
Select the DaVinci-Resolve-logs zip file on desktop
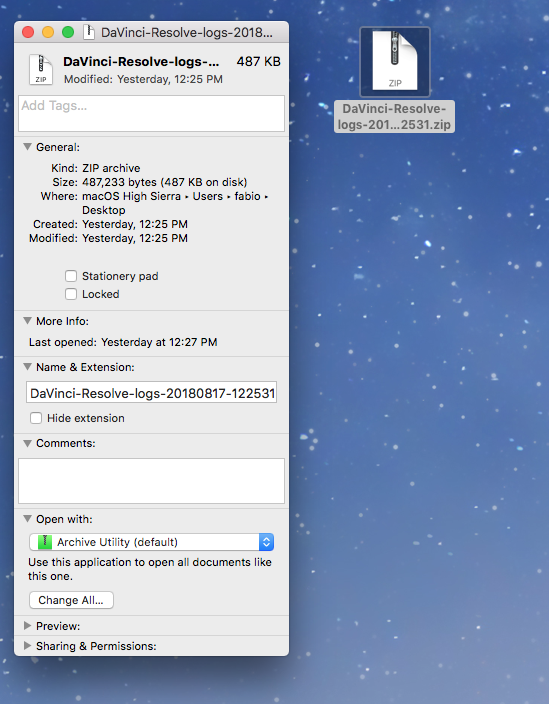pyautogui.click(x=395, y=62)
